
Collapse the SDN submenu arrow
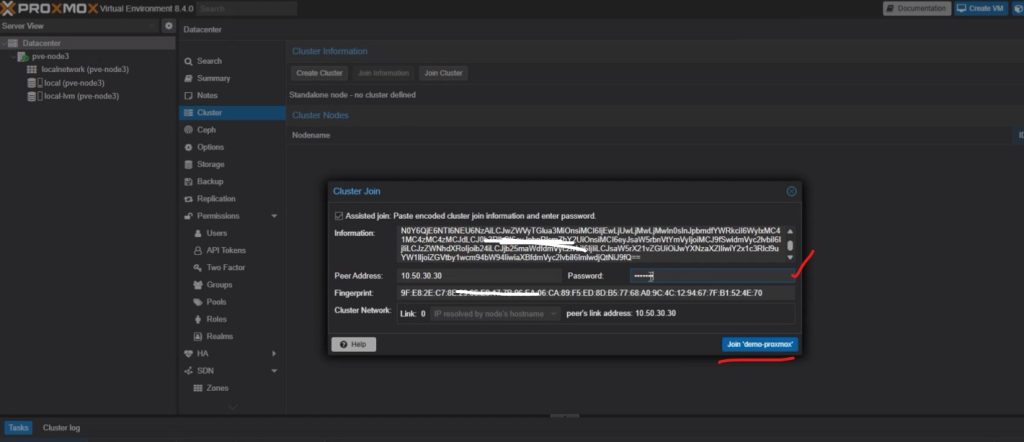274,371
